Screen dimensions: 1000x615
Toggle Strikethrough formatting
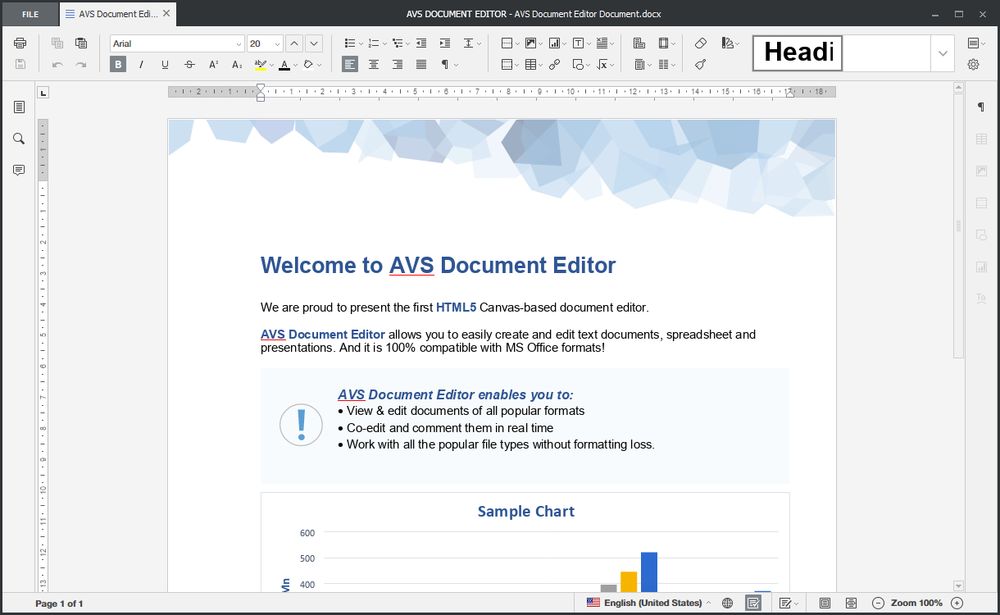coord(189,64)
